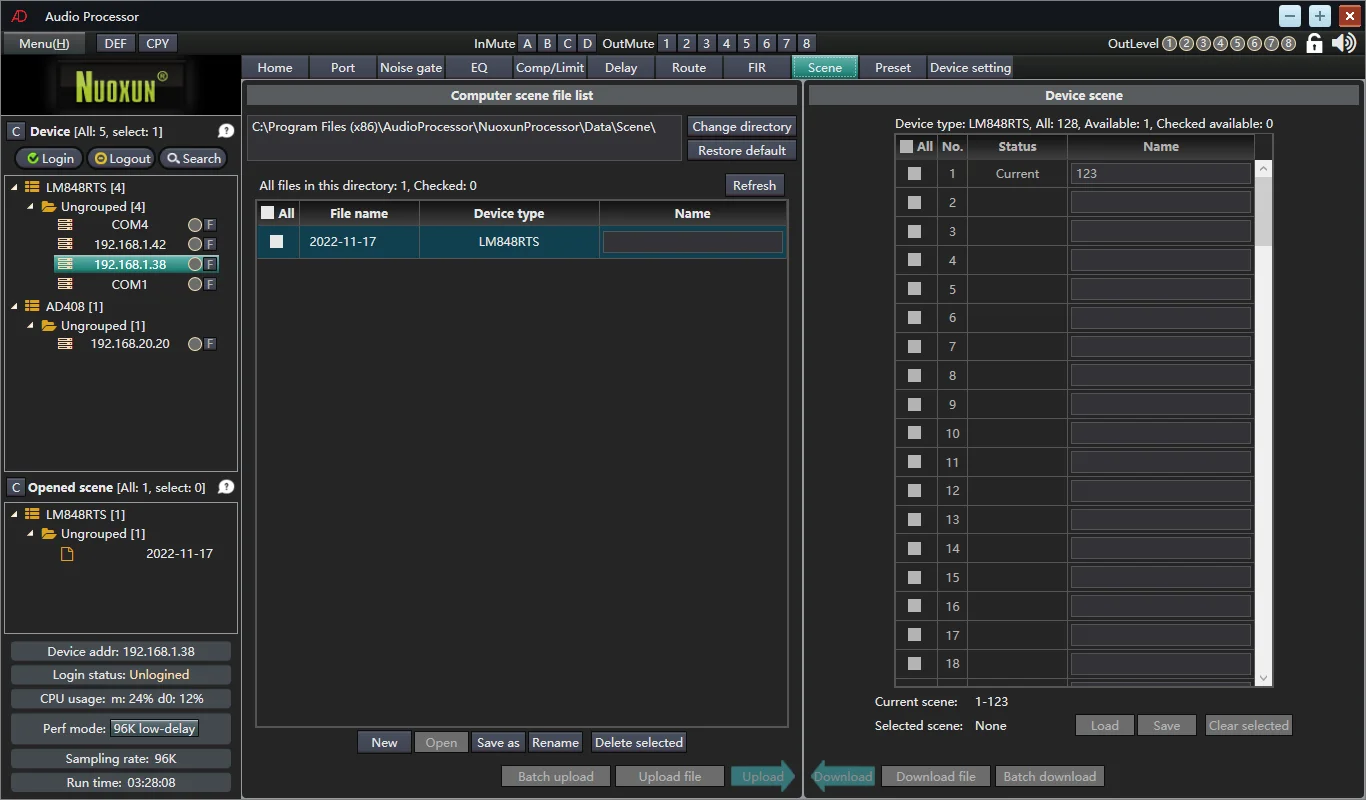1366x800 pixels.
Task: Click the F icon next to COM4
Action: click(210, 225)
